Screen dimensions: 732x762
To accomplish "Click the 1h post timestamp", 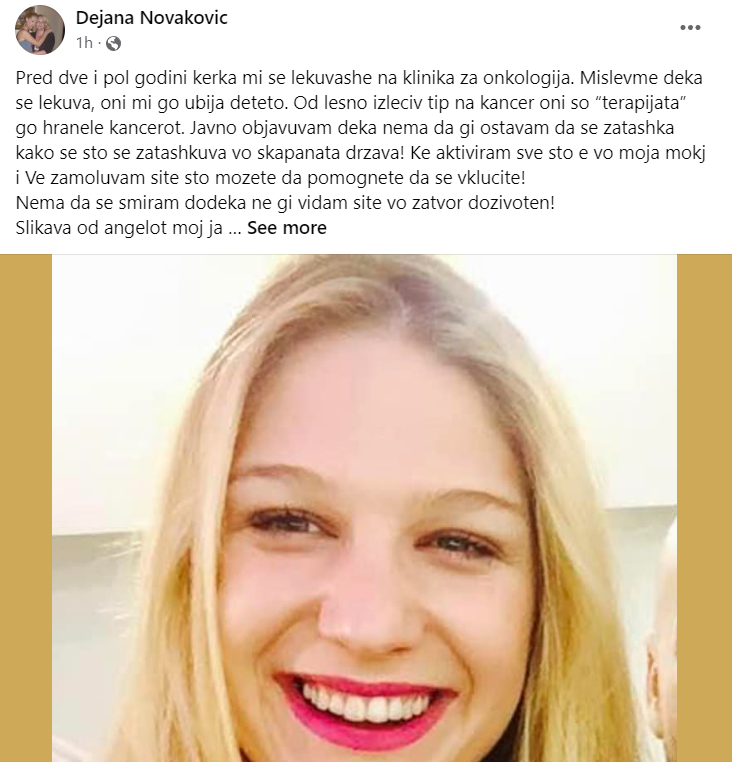I will pyautogui.click(x=84, y=43).
